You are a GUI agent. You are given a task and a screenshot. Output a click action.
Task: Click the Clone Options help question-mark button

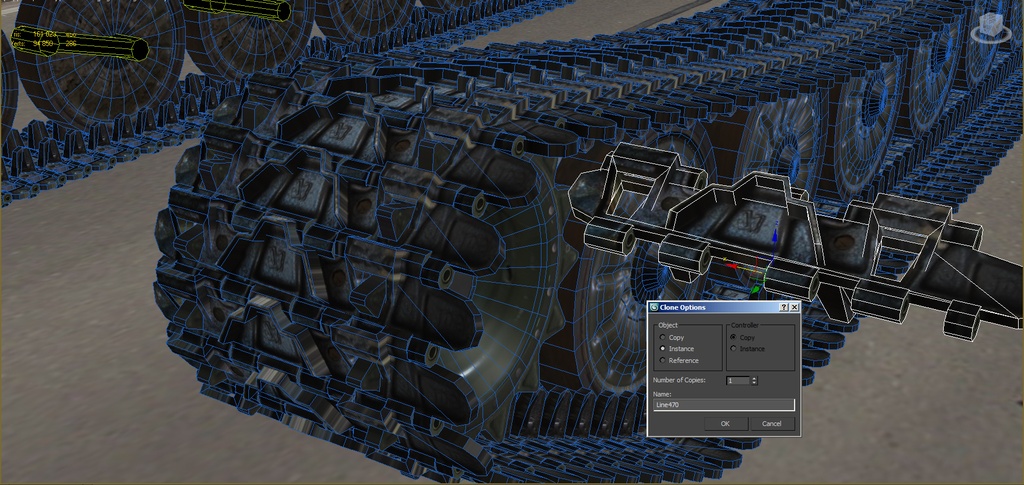click(784, 307)
